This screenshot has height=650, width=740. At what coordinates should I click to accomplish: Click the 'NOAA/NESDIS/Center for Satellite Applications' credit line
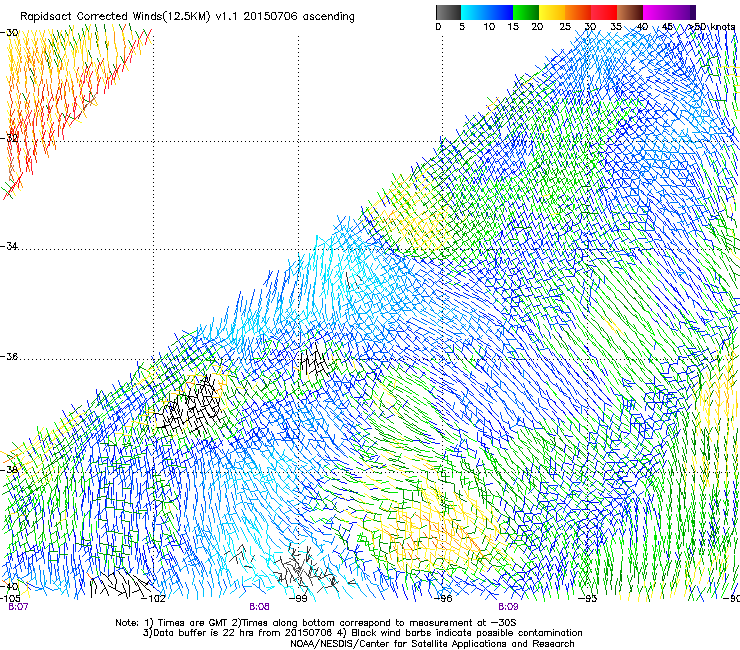tap(432, 644)
